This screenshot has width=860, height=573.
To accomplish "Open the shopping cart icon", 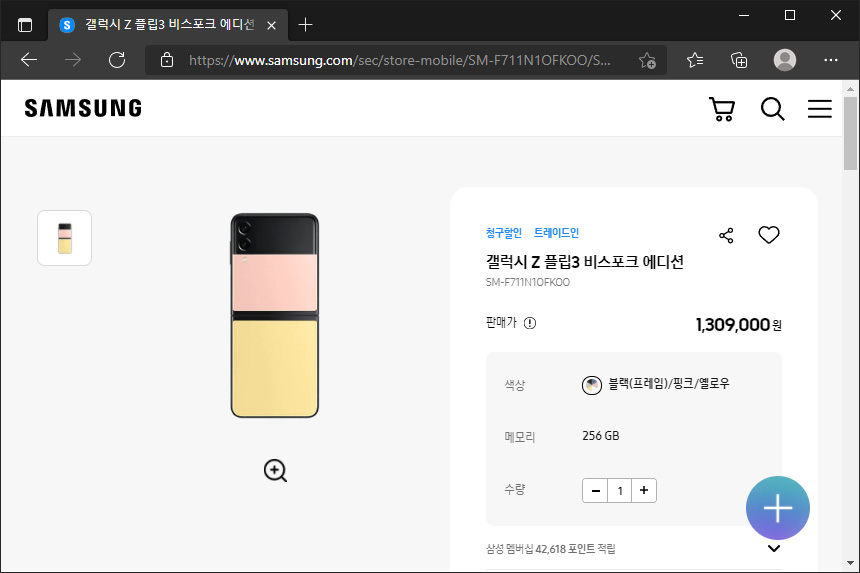I will pos(722,109).
